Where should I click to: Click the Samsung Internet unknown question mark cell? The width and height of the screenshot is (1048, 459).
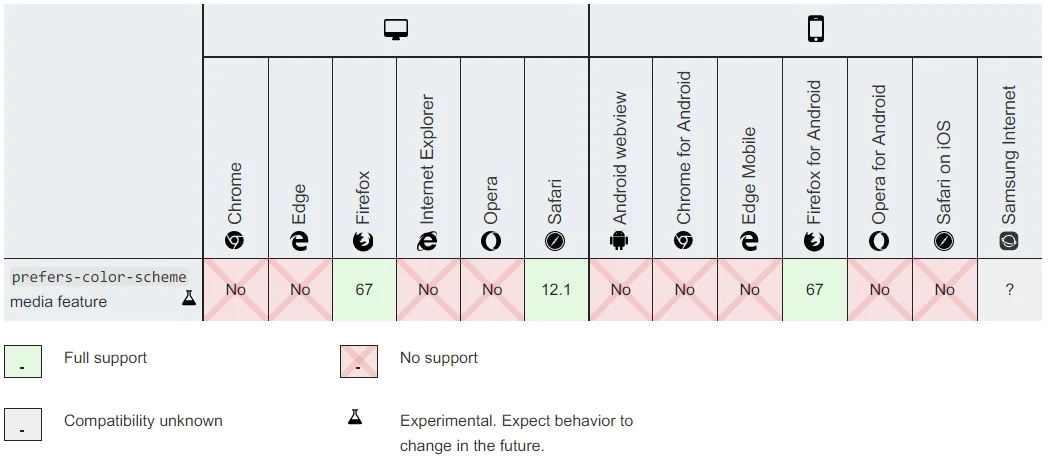pyautogui.click(x=1010, y=290)
